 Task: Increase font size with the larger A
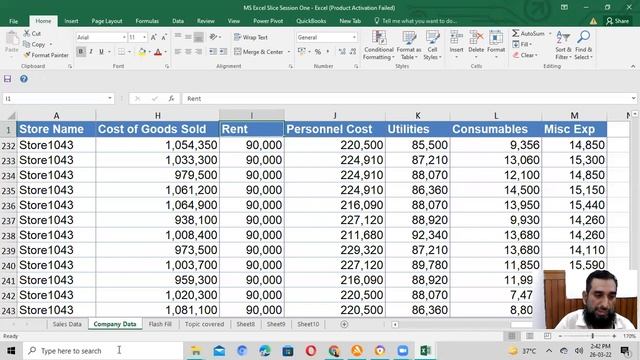[x=154, y=37]
